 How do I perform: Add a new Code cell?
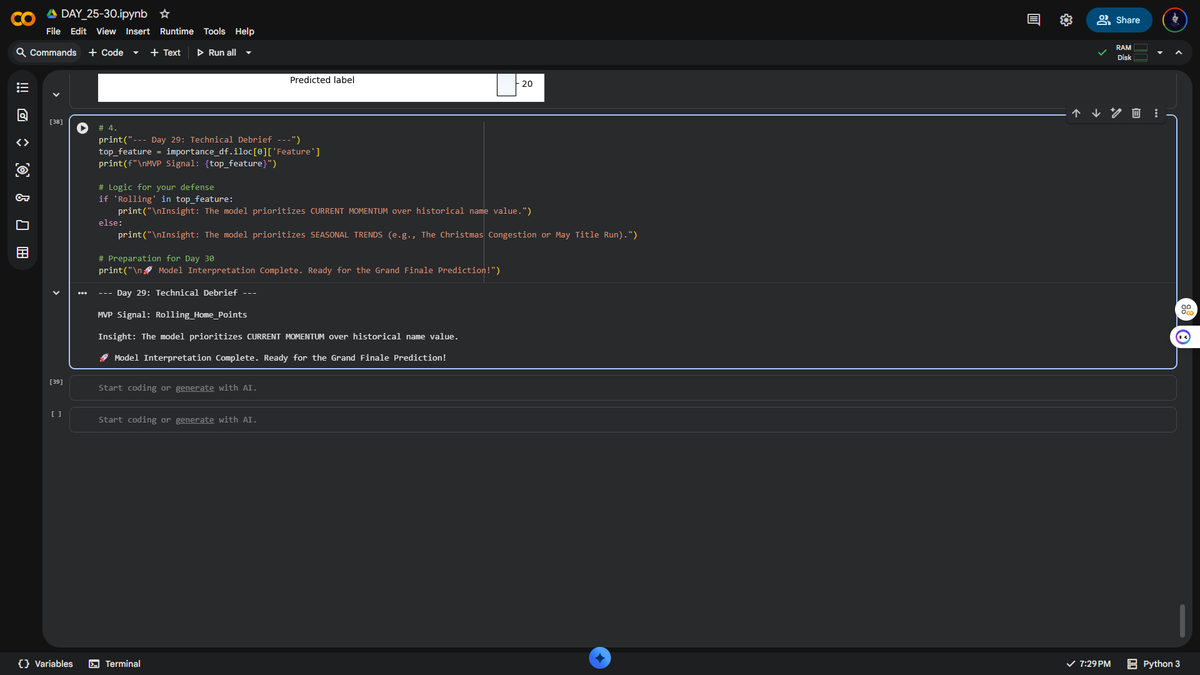tap(106, 52)
